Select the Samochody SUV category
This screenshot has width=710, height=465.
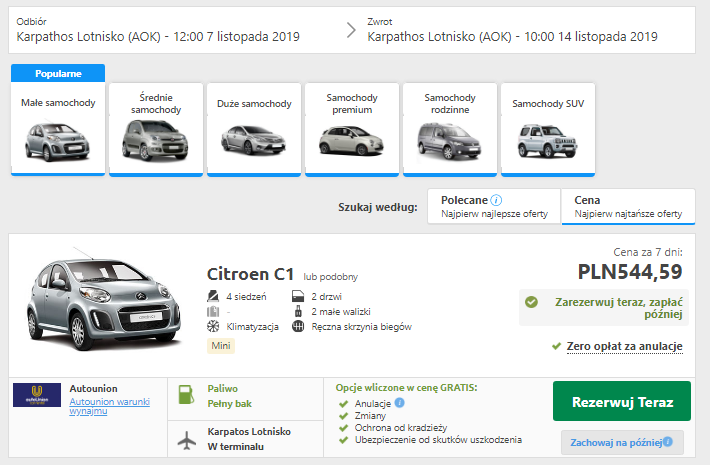548,129
